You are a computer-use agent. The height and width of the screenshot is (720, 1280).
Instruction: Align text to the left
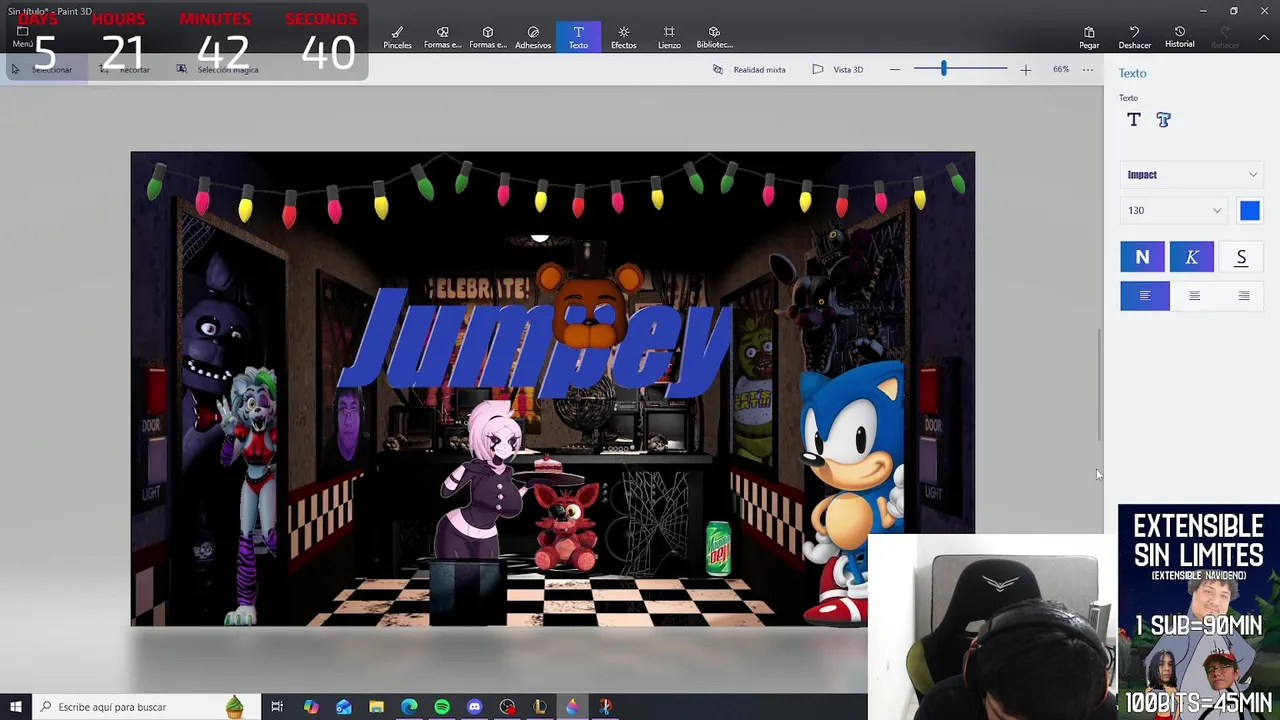coord(1145,296)
